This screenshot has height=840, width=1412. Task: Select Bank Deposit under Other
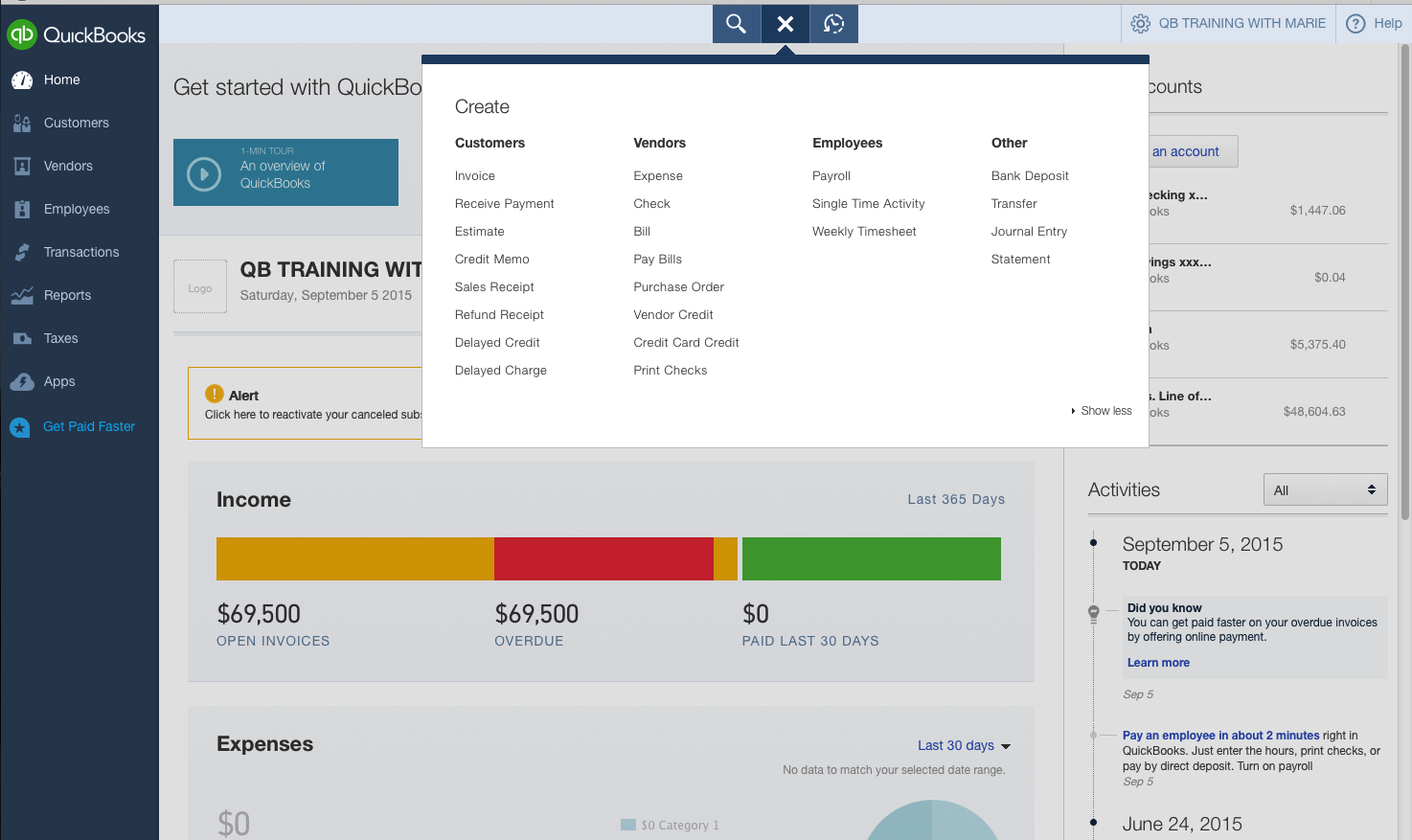[x=1030, y=176]
